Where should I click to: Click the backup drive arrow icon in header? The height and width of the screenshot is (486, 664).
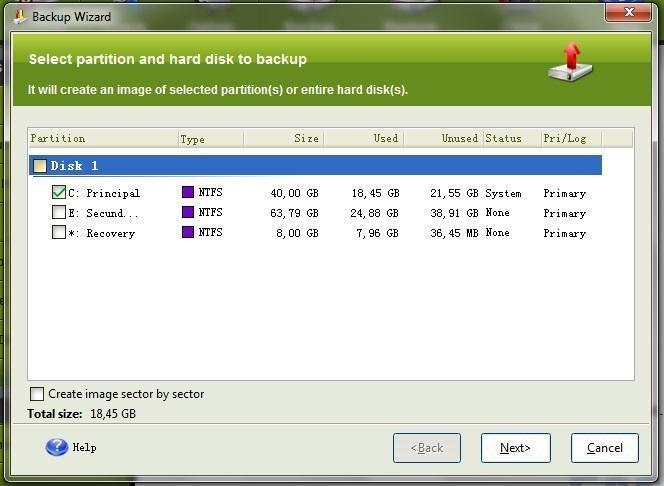[570, 62]
